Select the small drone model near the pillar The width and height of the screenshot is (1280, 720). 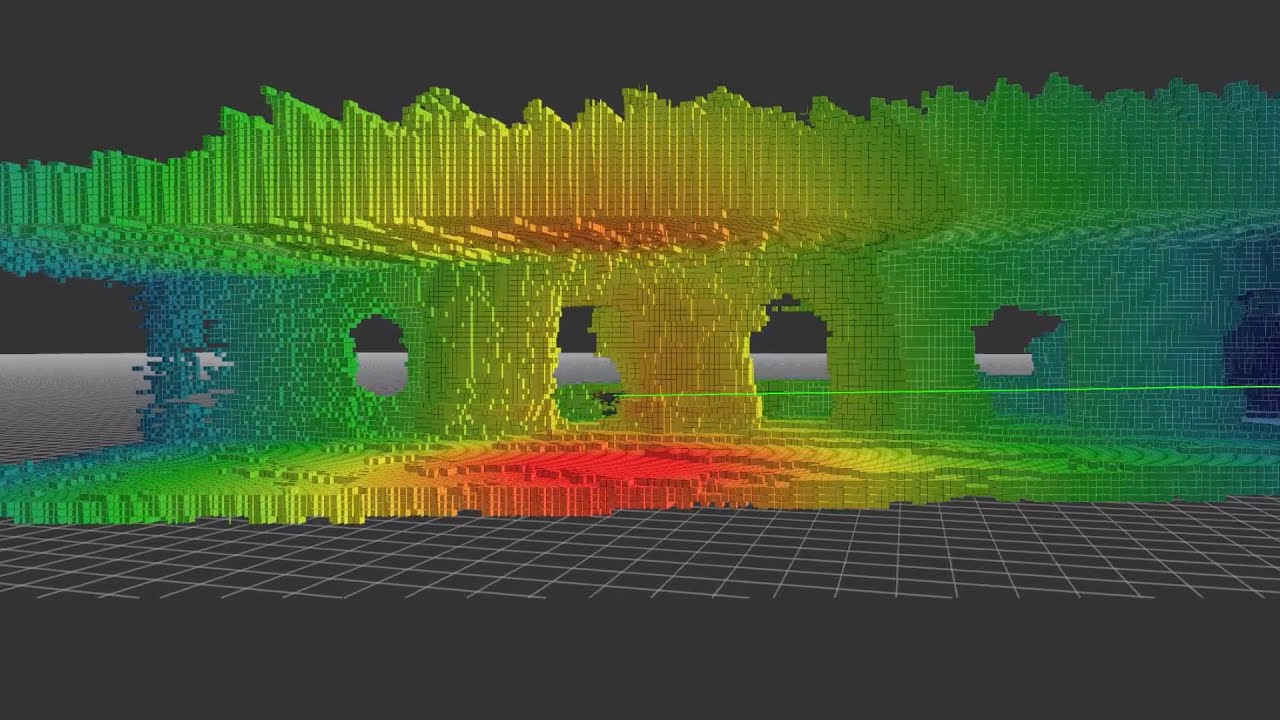[x=606, y=398]
